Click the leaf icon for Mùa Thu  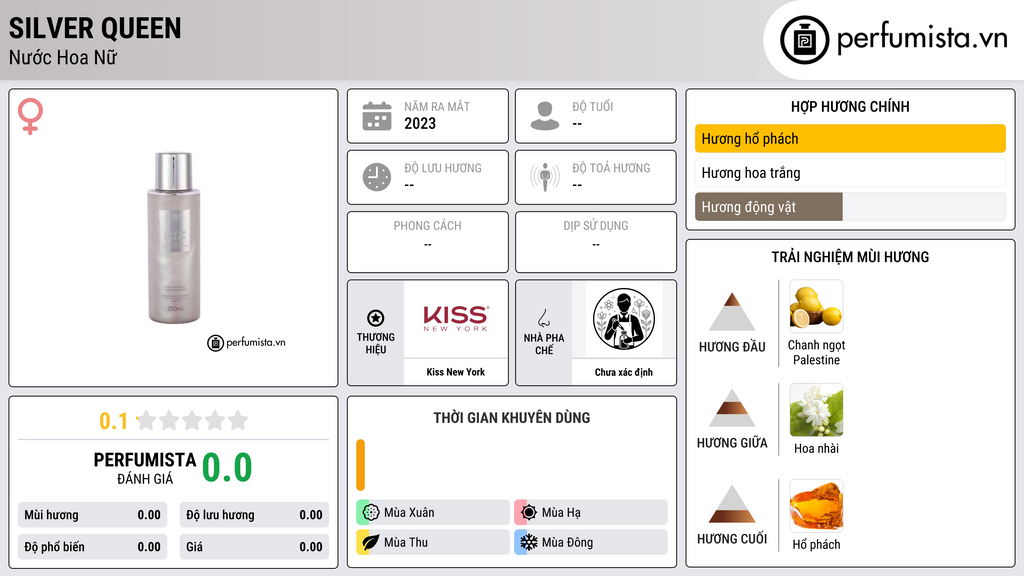click(371, 542)
